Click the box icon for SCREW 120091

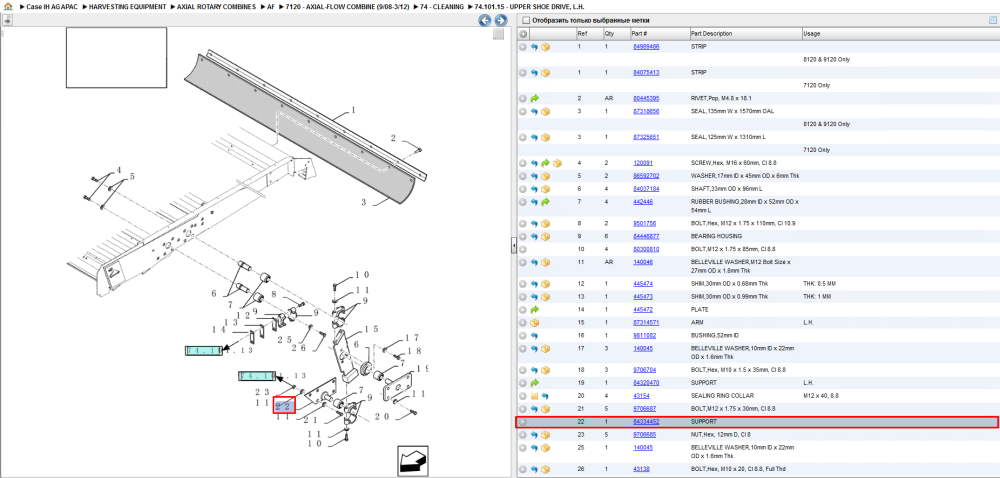point(557,163)
